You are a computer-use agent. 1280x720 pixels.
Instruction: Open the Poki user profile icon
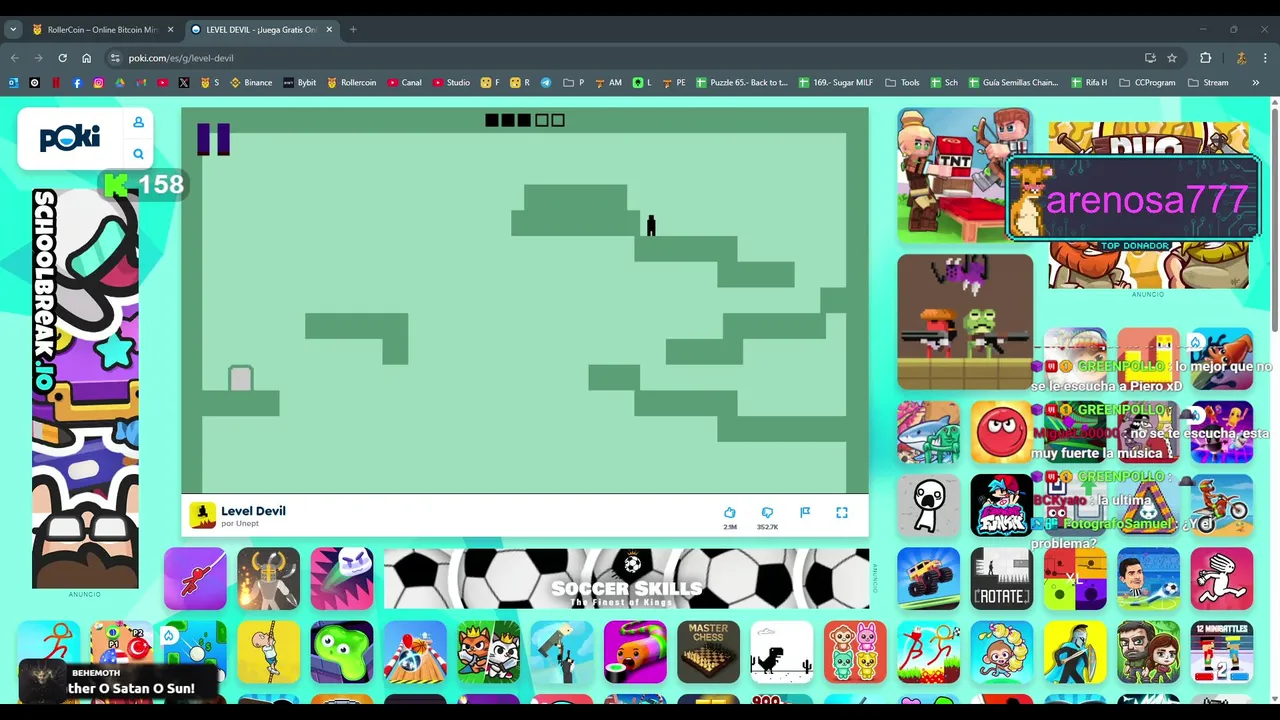click(138, 122)
